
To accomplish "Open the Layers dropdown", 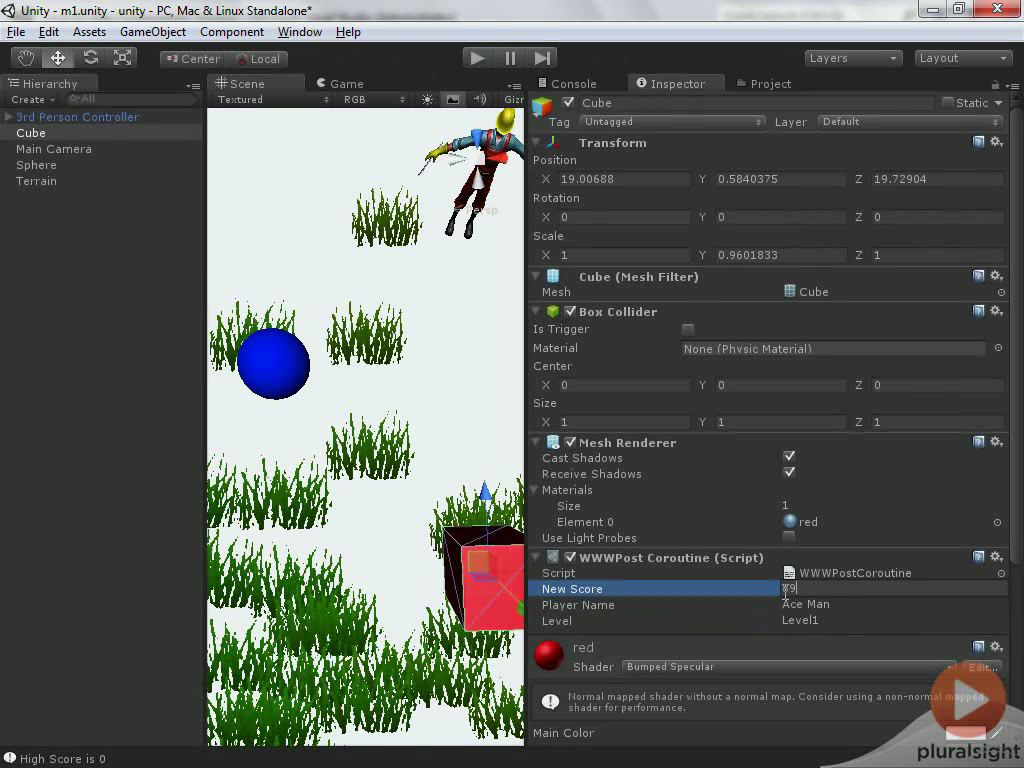I will 853,58.
